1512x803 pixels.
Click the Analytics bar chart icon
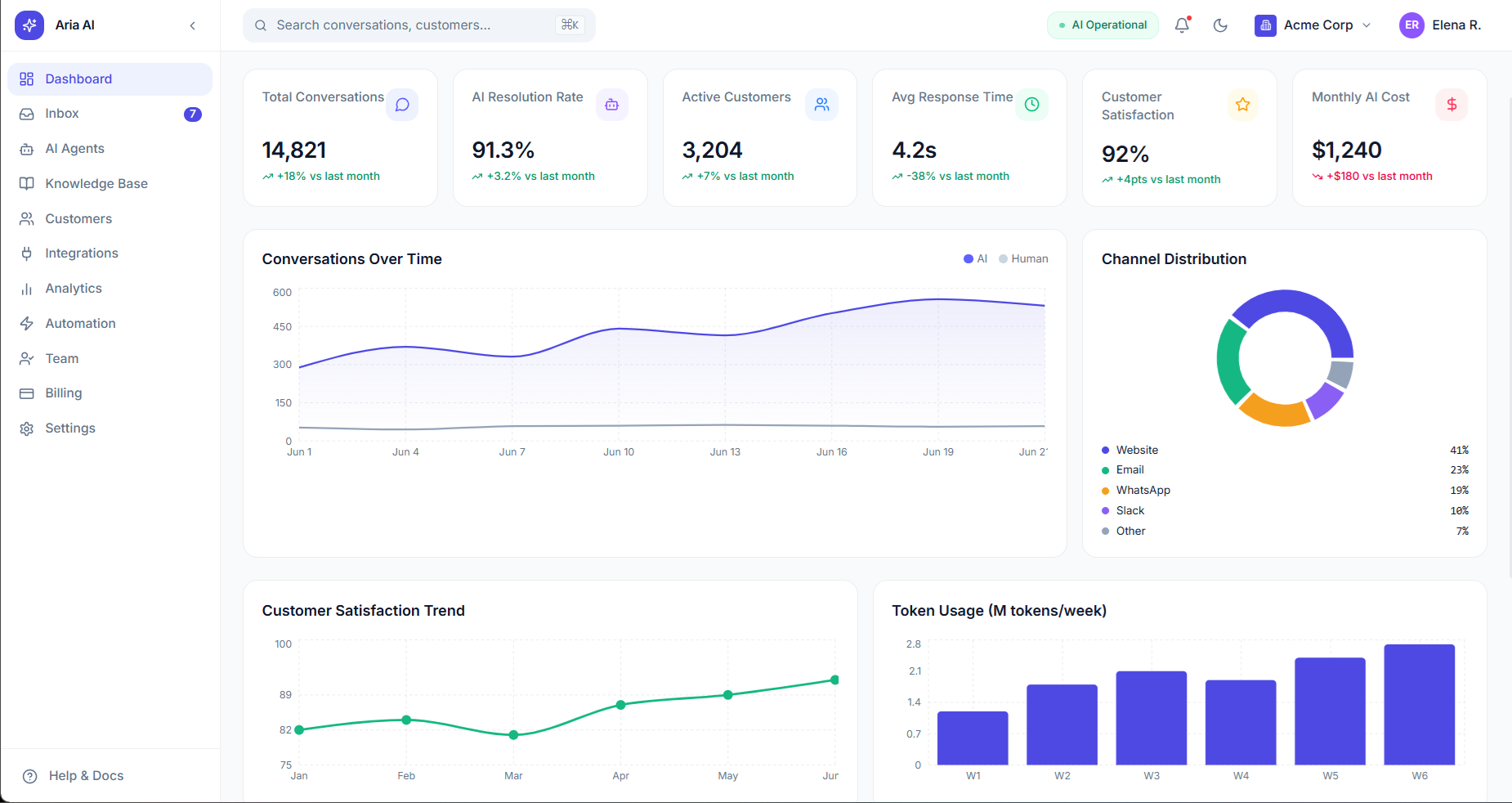tap(27, 289)
